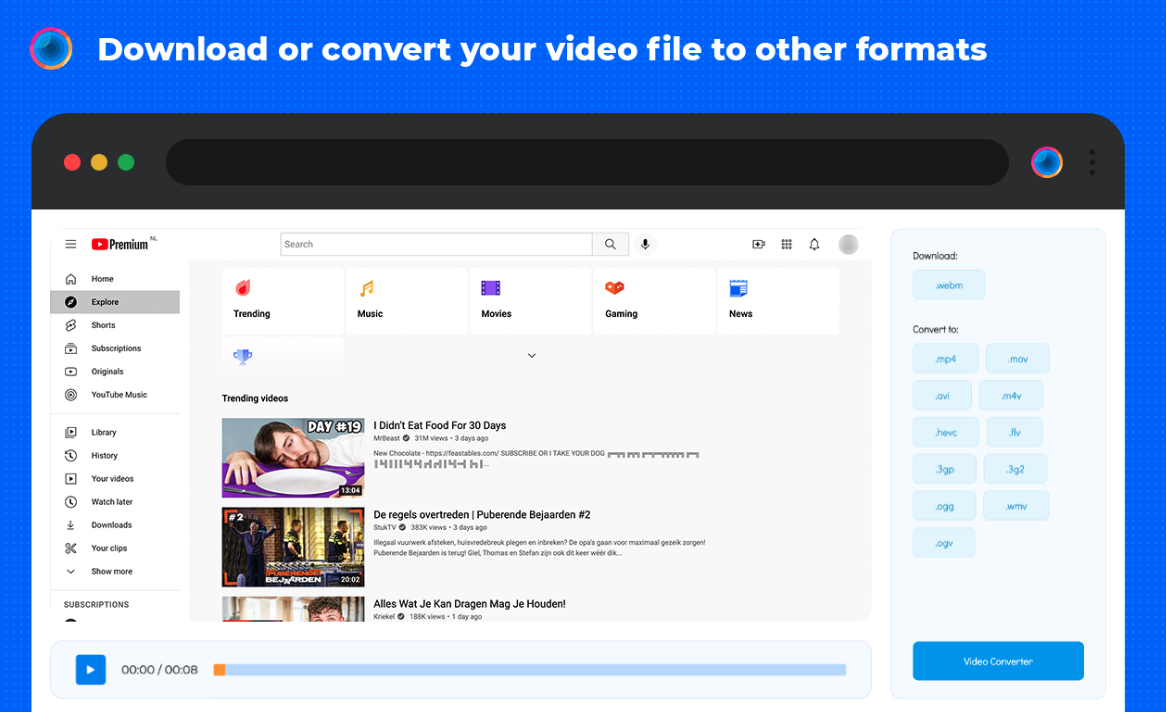Screen dimensions: 1166x712
Task: Click the YouTube Premium logo
Action: 121,244
